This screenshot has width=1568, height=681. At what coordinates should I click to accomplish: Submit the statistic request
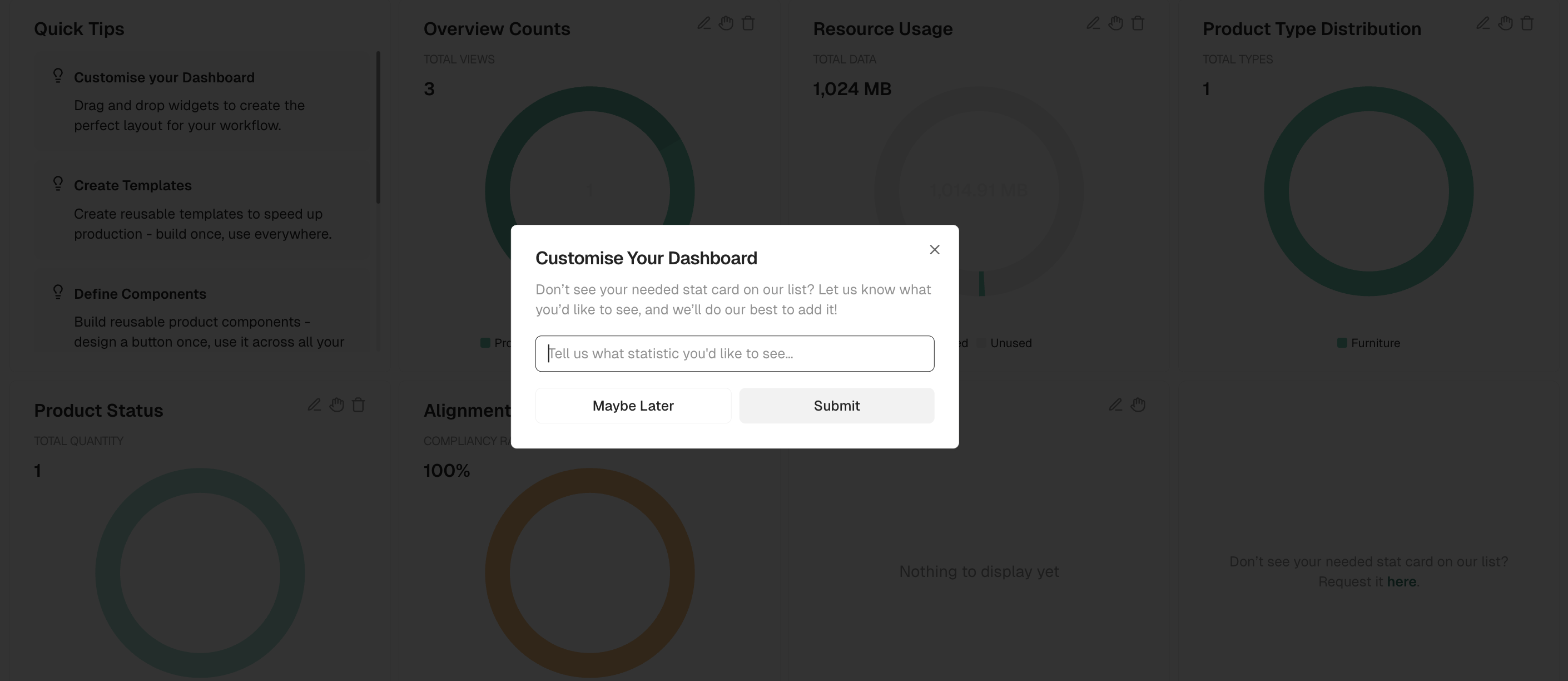click(x=836, y=406)
